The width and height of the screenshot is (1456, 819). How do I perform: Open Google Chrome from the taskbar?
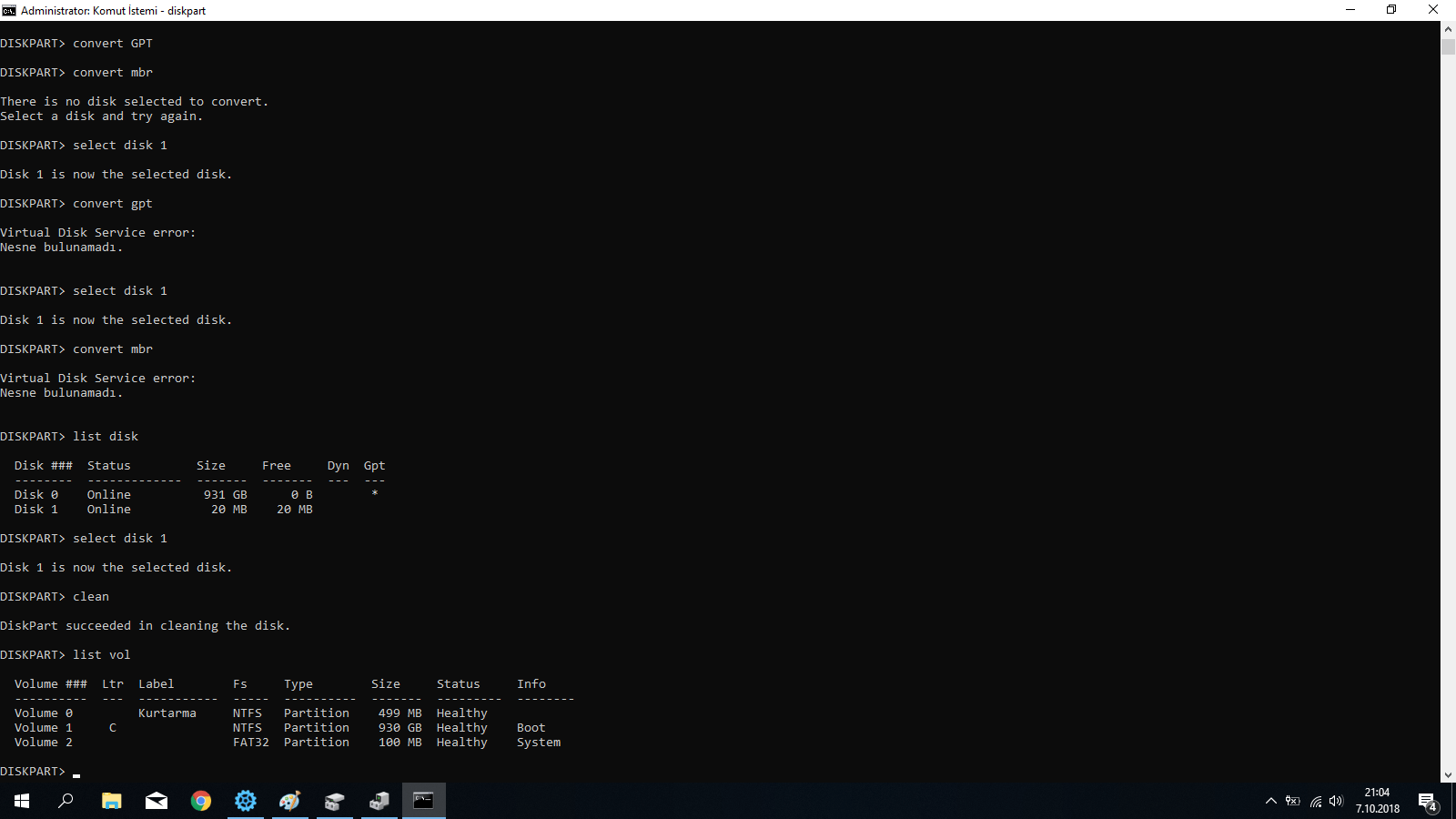tap(200, 802)
